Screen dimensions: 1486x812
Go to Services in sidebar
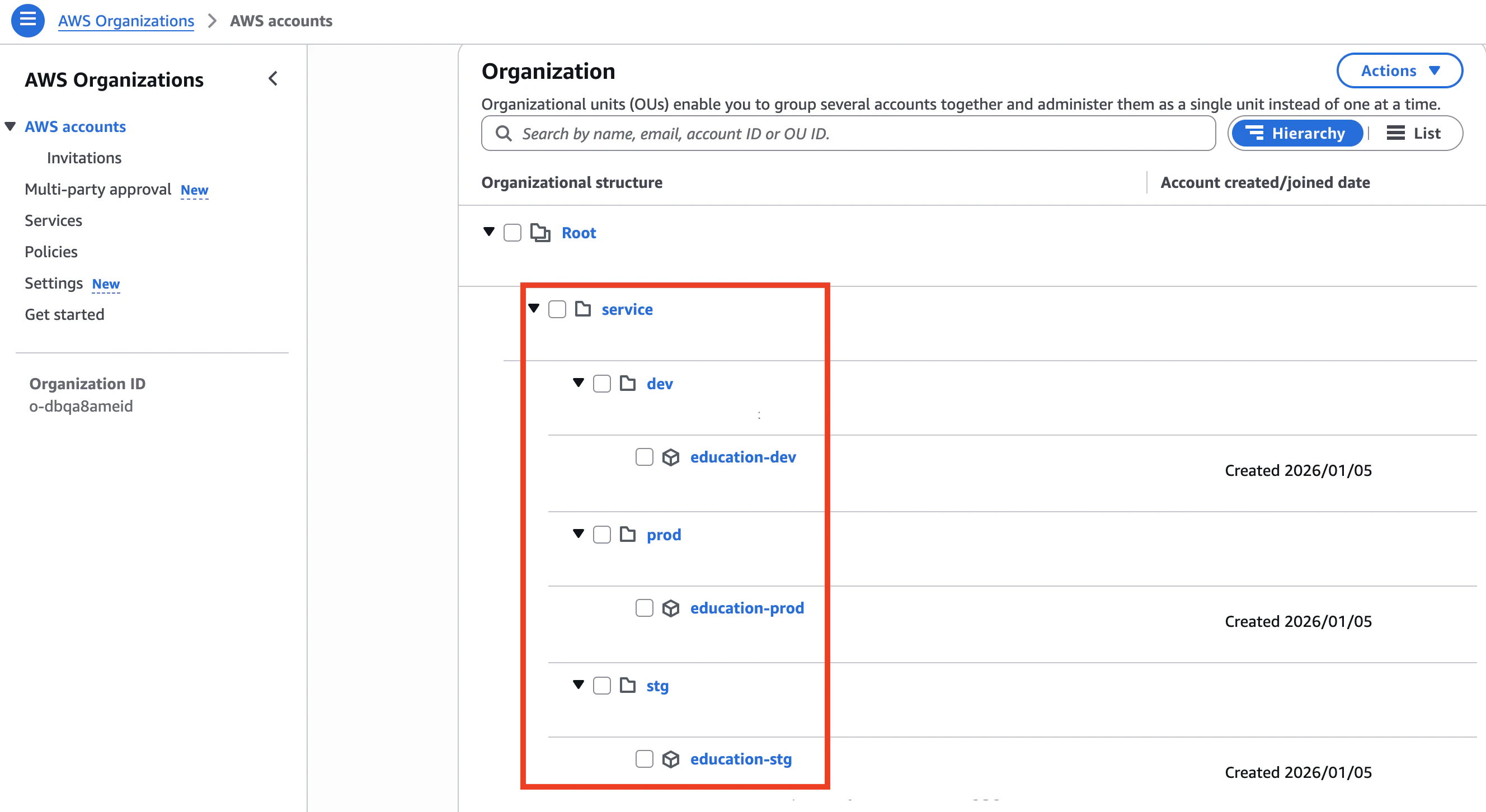pyautogui.click(x=54, y=220)
